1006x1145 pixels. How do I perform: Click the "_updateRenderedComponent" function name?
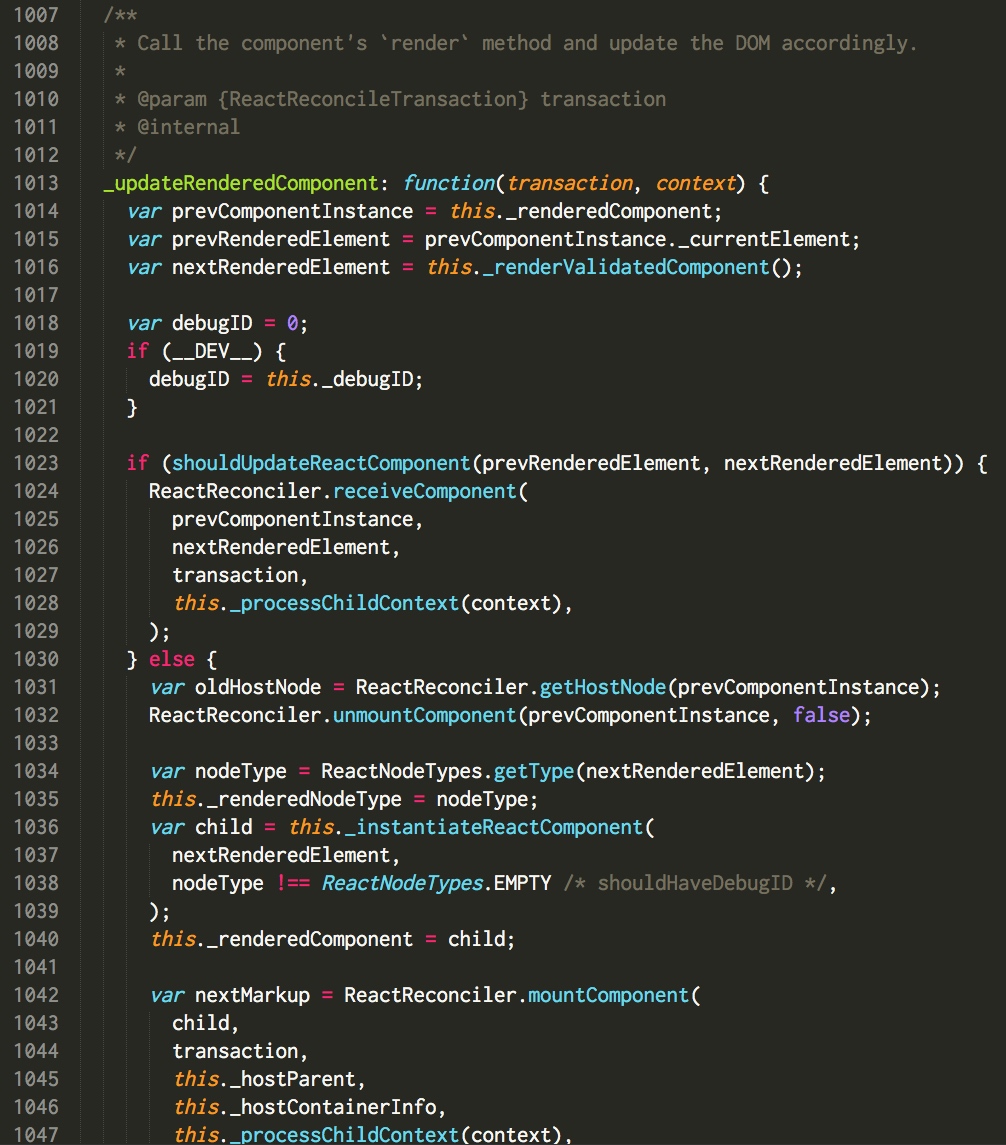[x=241, y=183]
